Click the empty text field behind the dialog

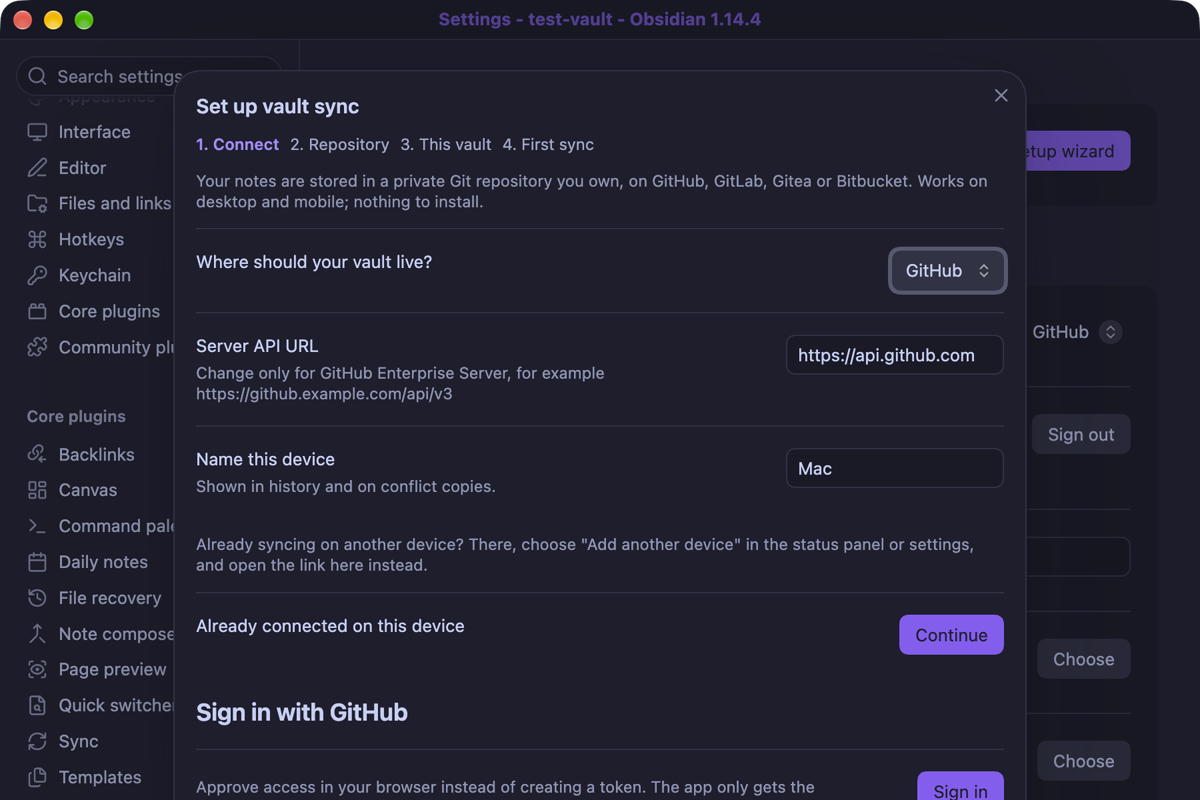pos(1078,557)
